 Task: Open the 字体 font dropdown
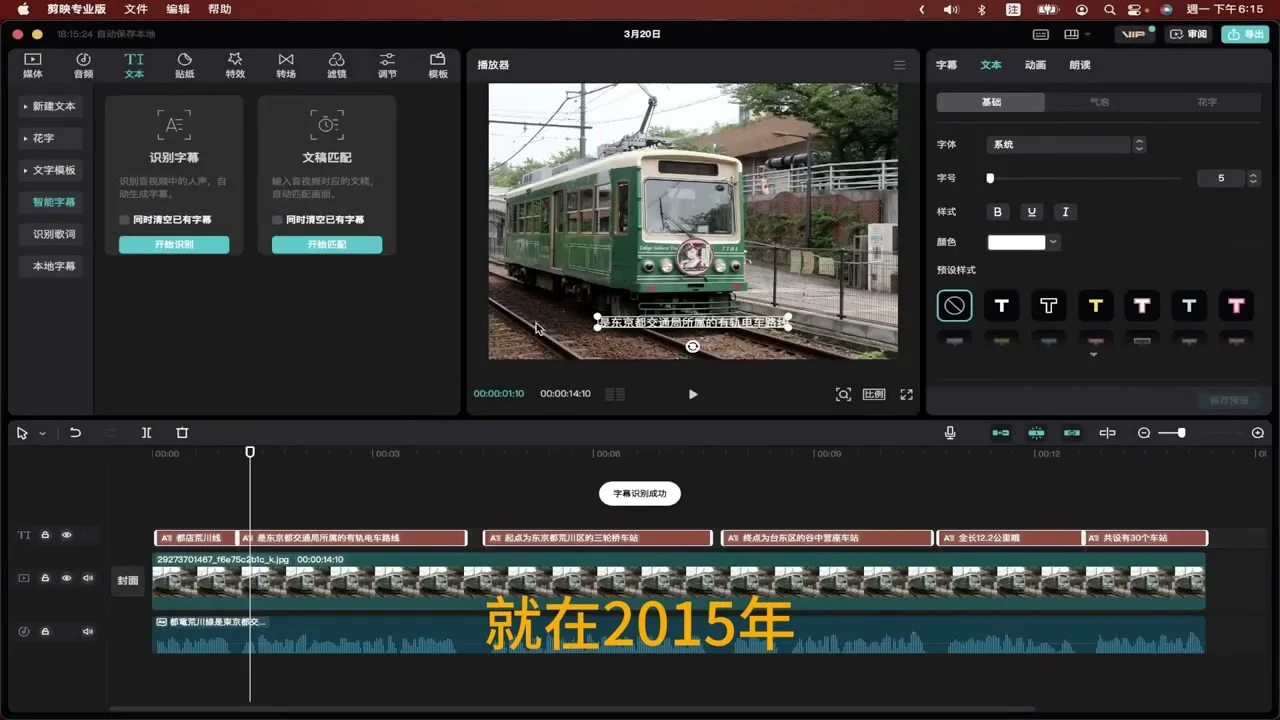point(1065,145)
